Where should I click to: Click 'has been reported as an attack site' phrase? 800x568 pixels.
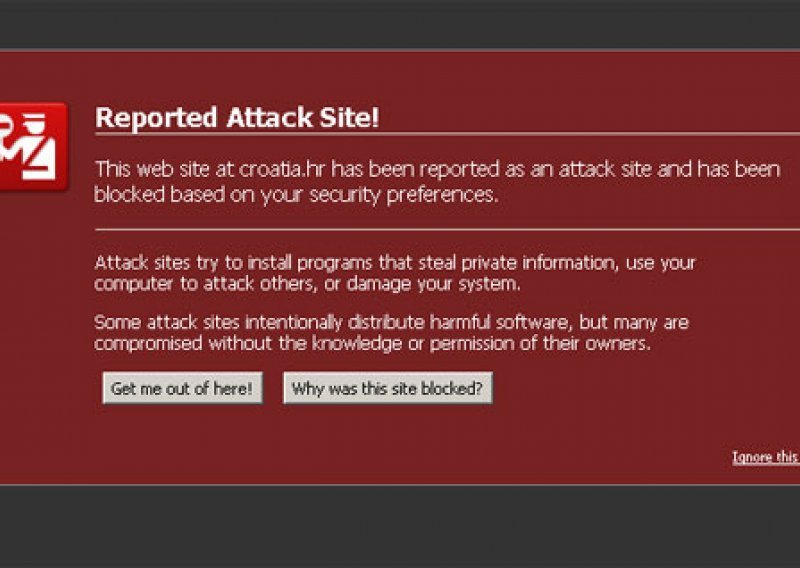[474, 169]
